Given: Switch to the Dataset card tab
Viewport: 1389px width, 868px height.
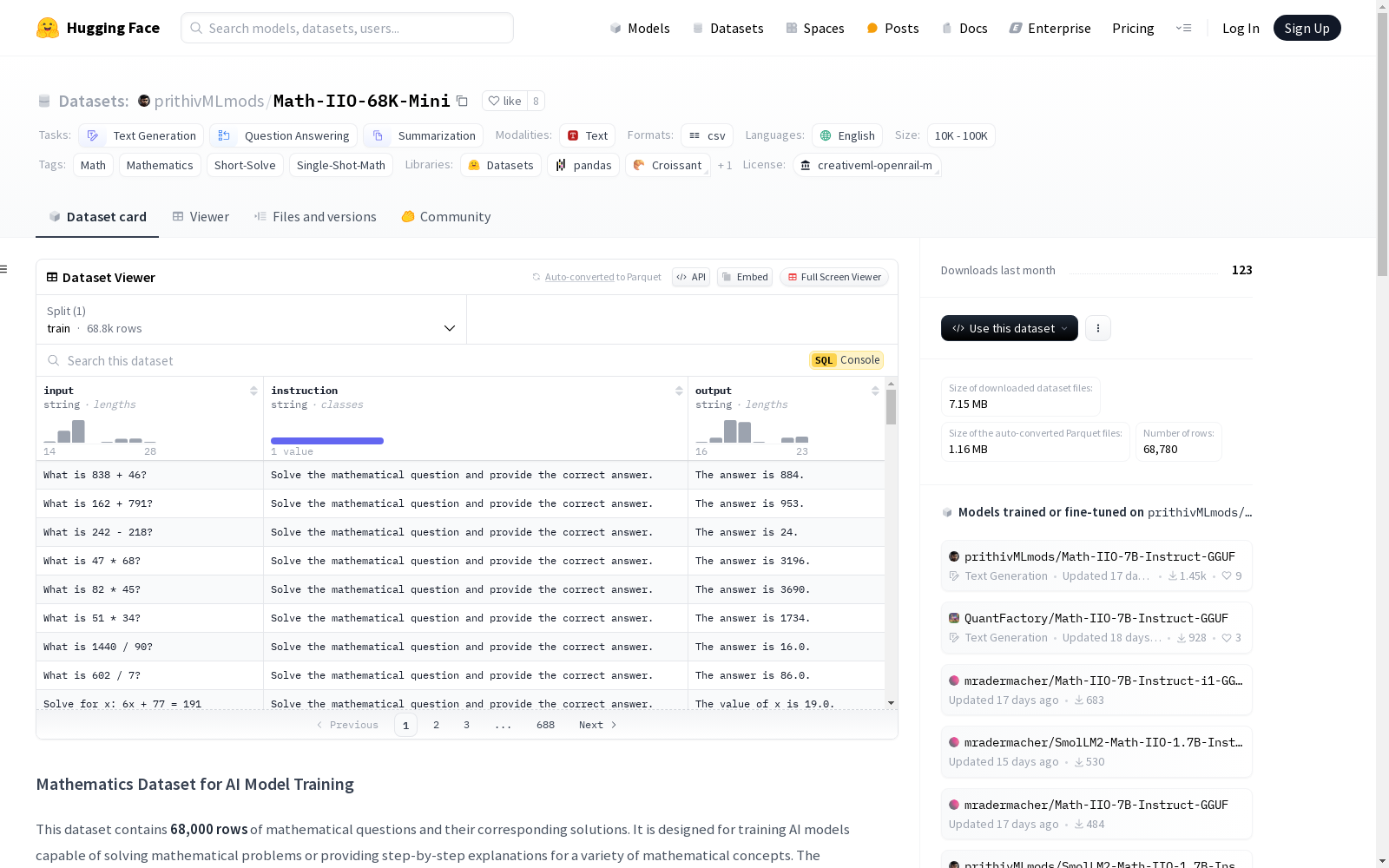Looking at the screenshot, I should [x=97, y=216].
